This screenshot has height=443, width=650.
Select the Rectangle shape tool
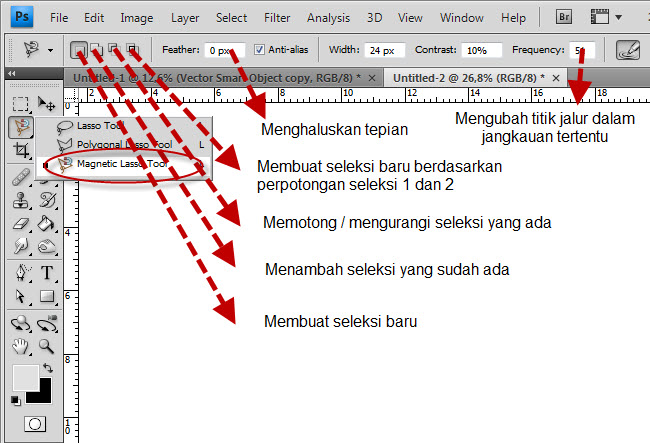coord(47,296)
